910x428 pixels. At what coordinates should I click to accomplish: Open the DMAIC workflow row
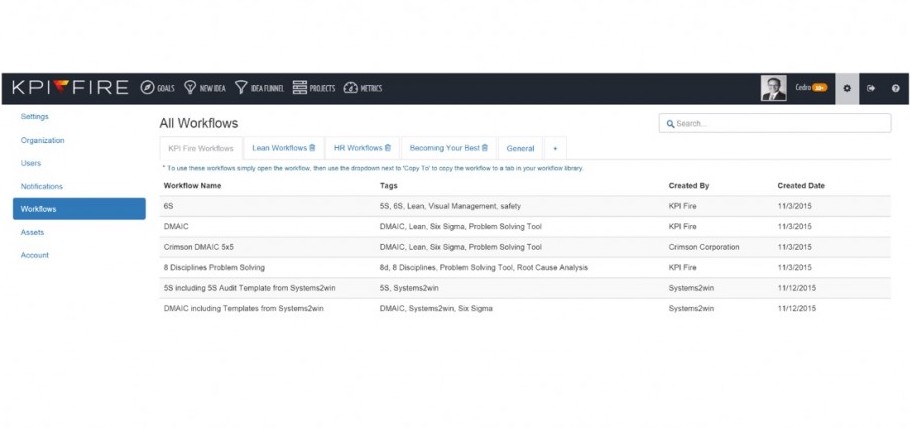pos(525,226)
